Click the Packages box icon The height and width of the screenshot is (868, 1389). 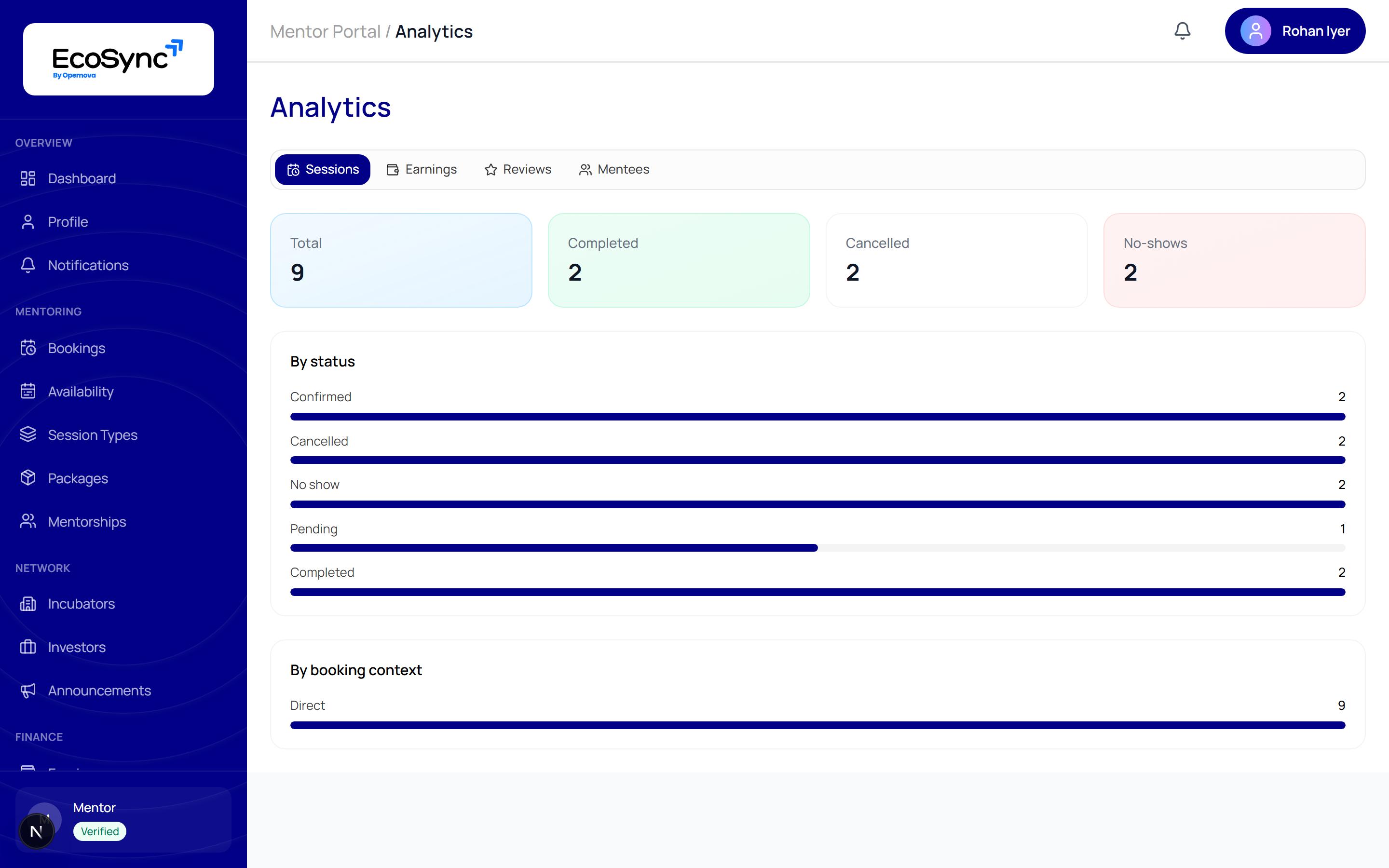(x=27, y=478)
